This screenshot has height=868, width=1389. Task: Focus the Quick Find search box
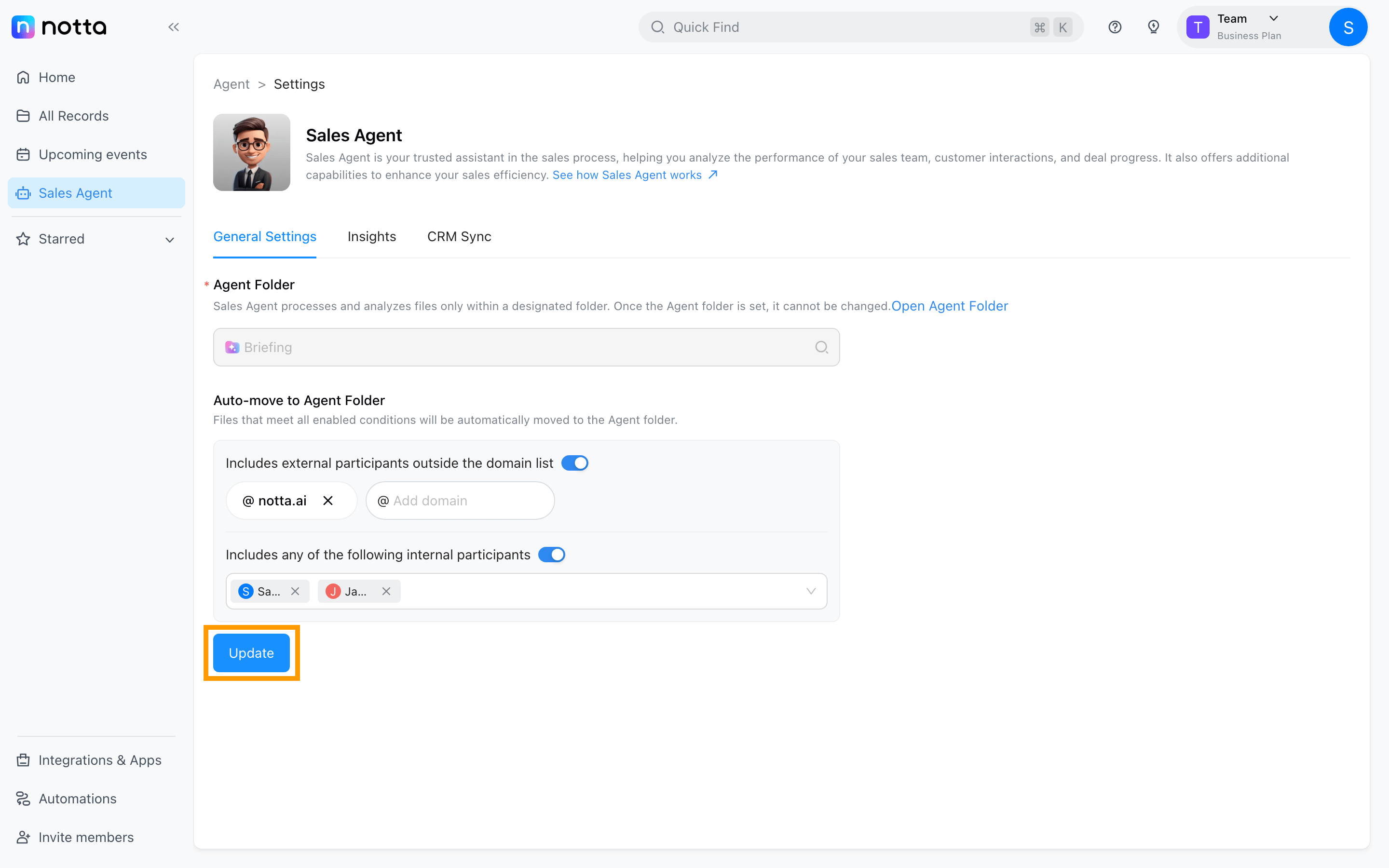(861, 27)
